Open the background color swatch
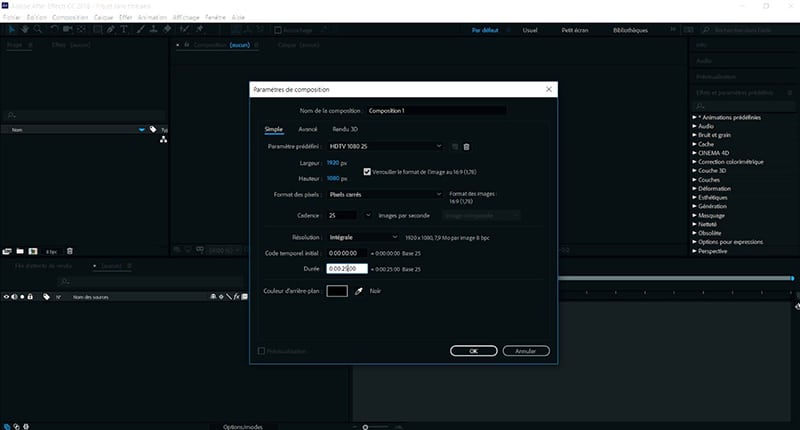 (337, 291)
